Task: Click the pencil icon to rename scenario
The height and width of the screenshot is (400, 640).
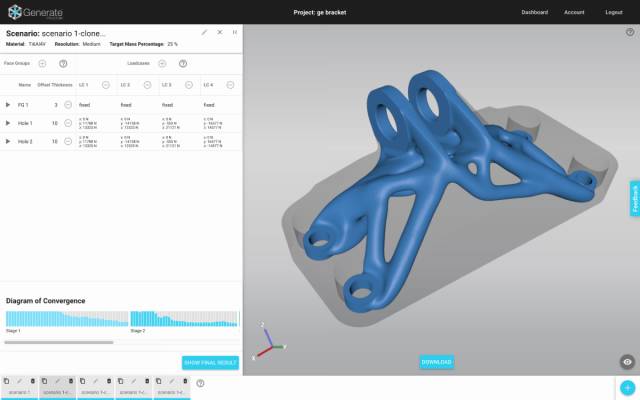Action: pyautogui.click(x=205, y=32)
